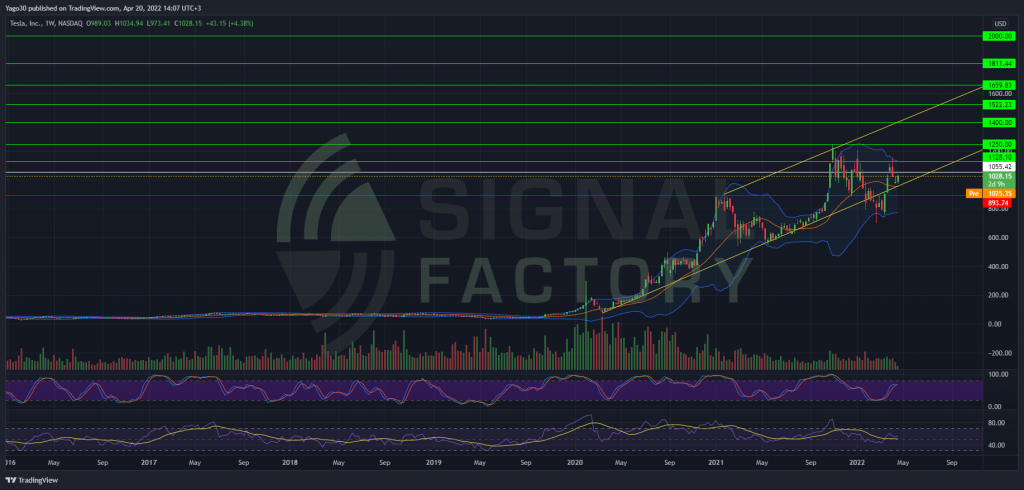
Task: Click the current price label 1028.15
Action: [999, 176]
